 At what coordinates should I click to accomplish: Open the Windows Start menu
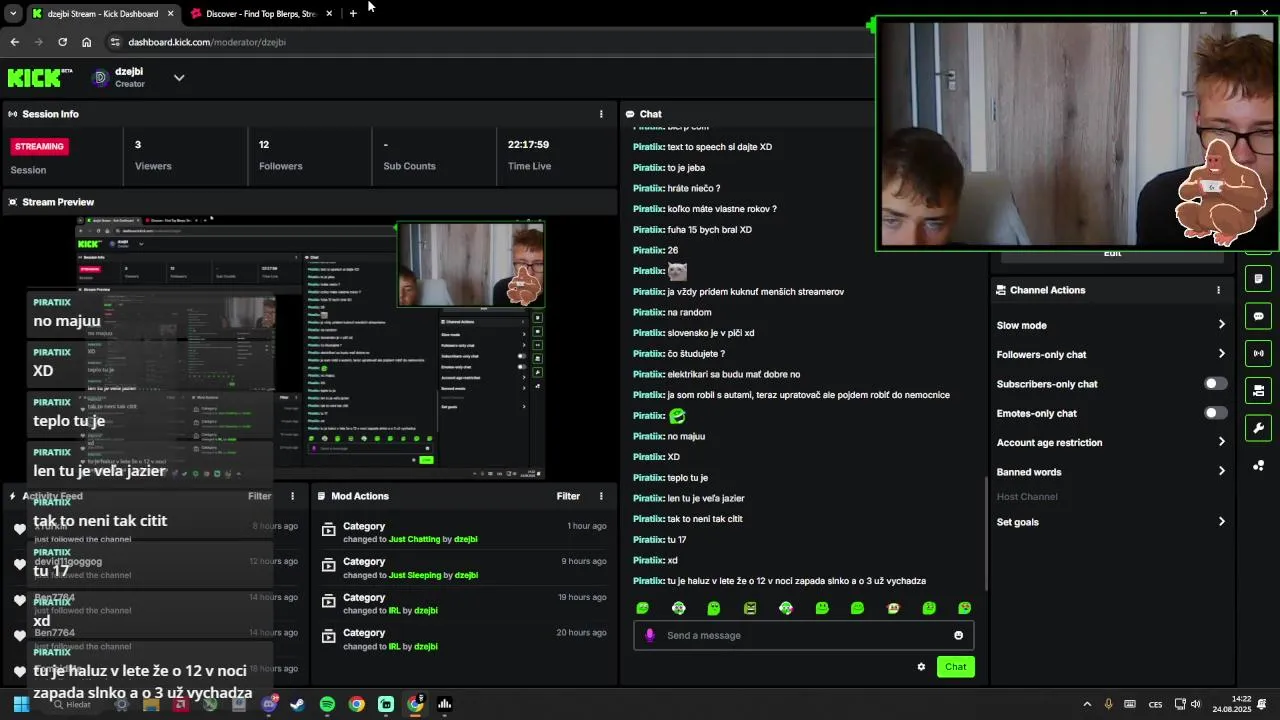click(21, 704)
